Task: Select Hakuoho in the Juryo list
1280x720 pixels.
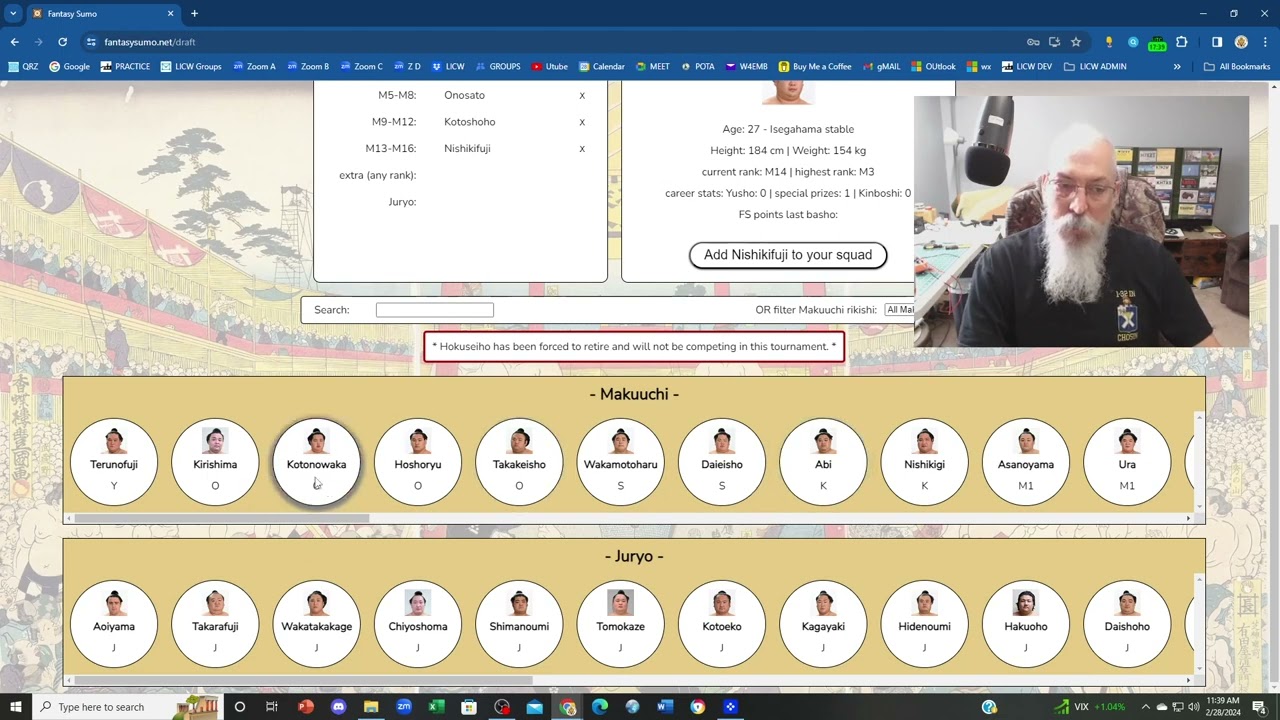Action: (1026, 623)
